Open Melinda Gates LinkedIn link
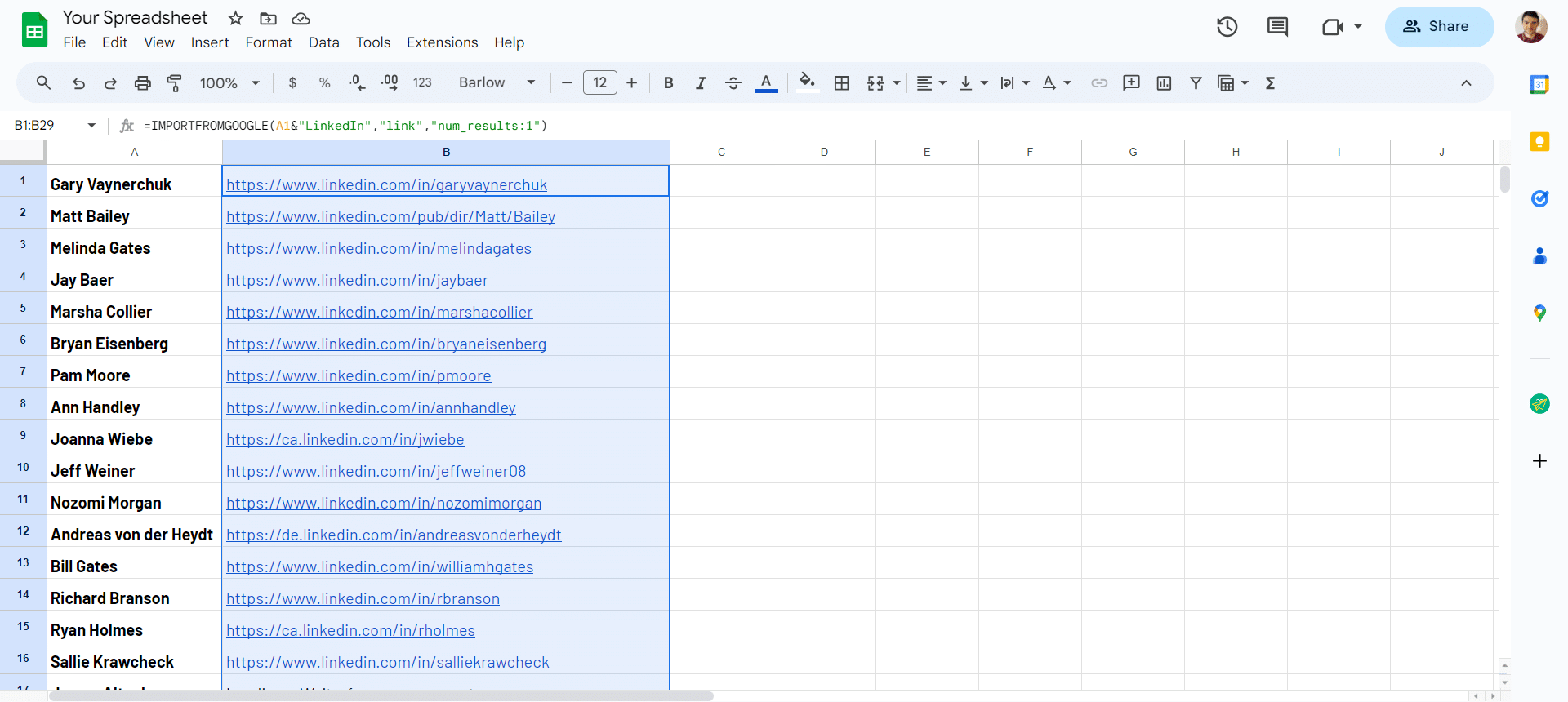This screenshot has height=702, width=1568. coord(379,248)
